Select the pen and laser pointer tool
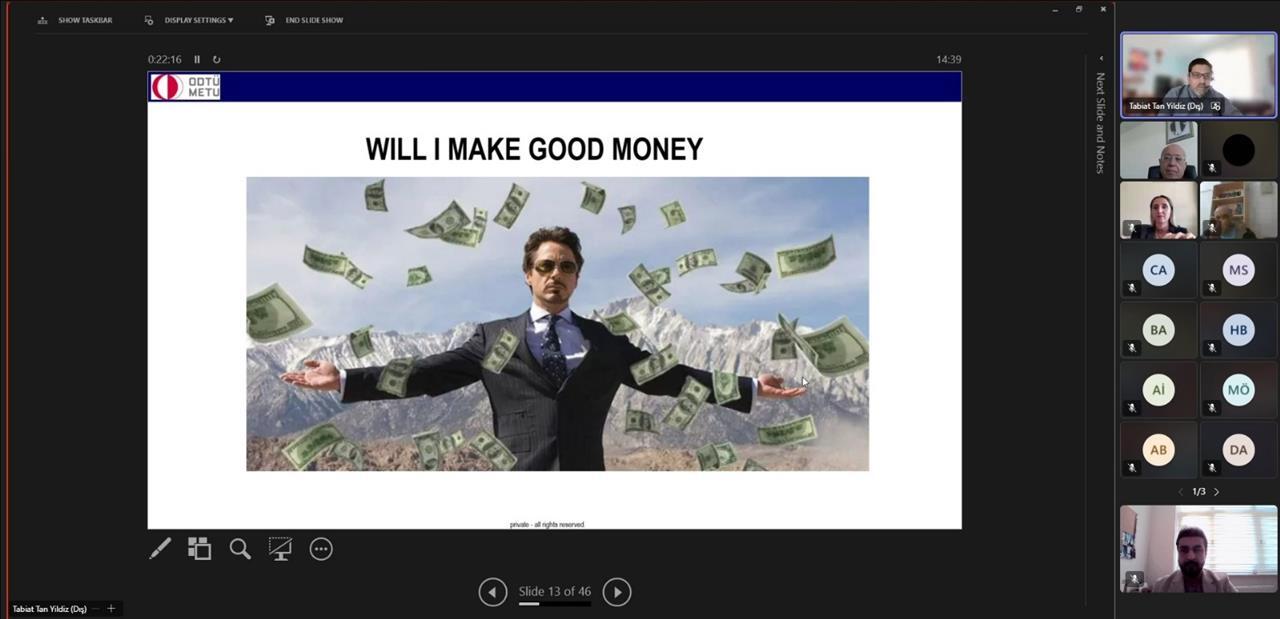1280x619 pixels. coord(160,549)
